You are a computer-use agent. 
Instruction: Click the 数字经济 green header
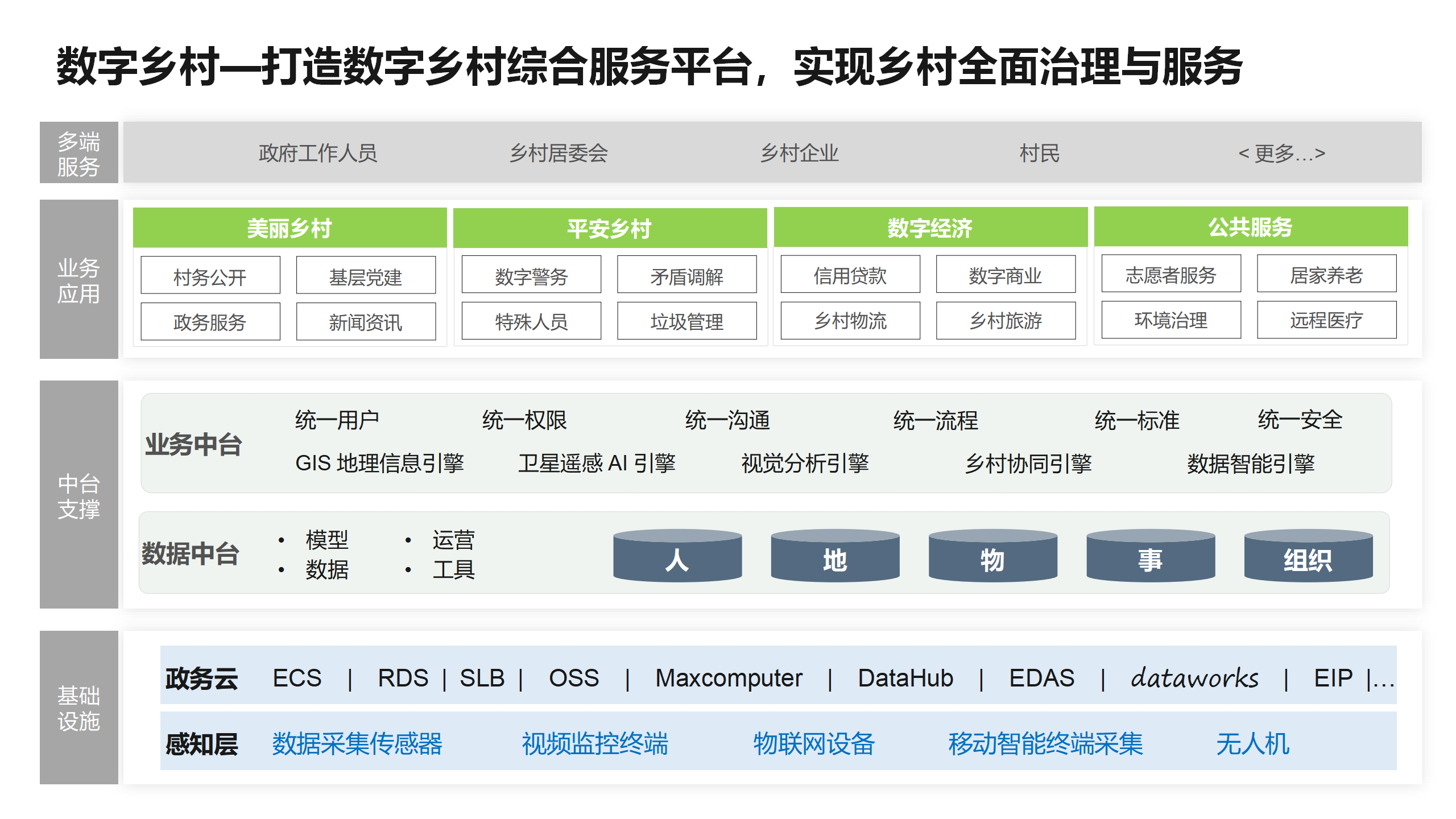point(930,227)
